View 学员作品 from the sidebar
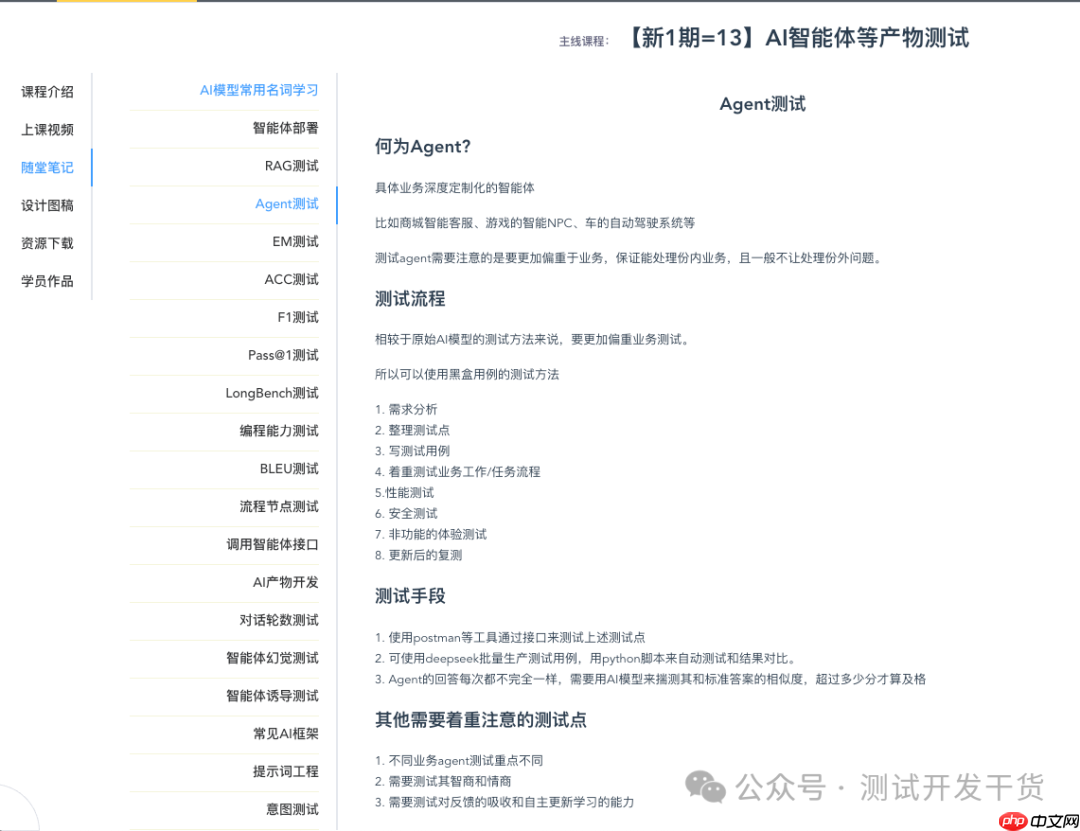This screenshot has height=831, width=1080. click(46, 281)
